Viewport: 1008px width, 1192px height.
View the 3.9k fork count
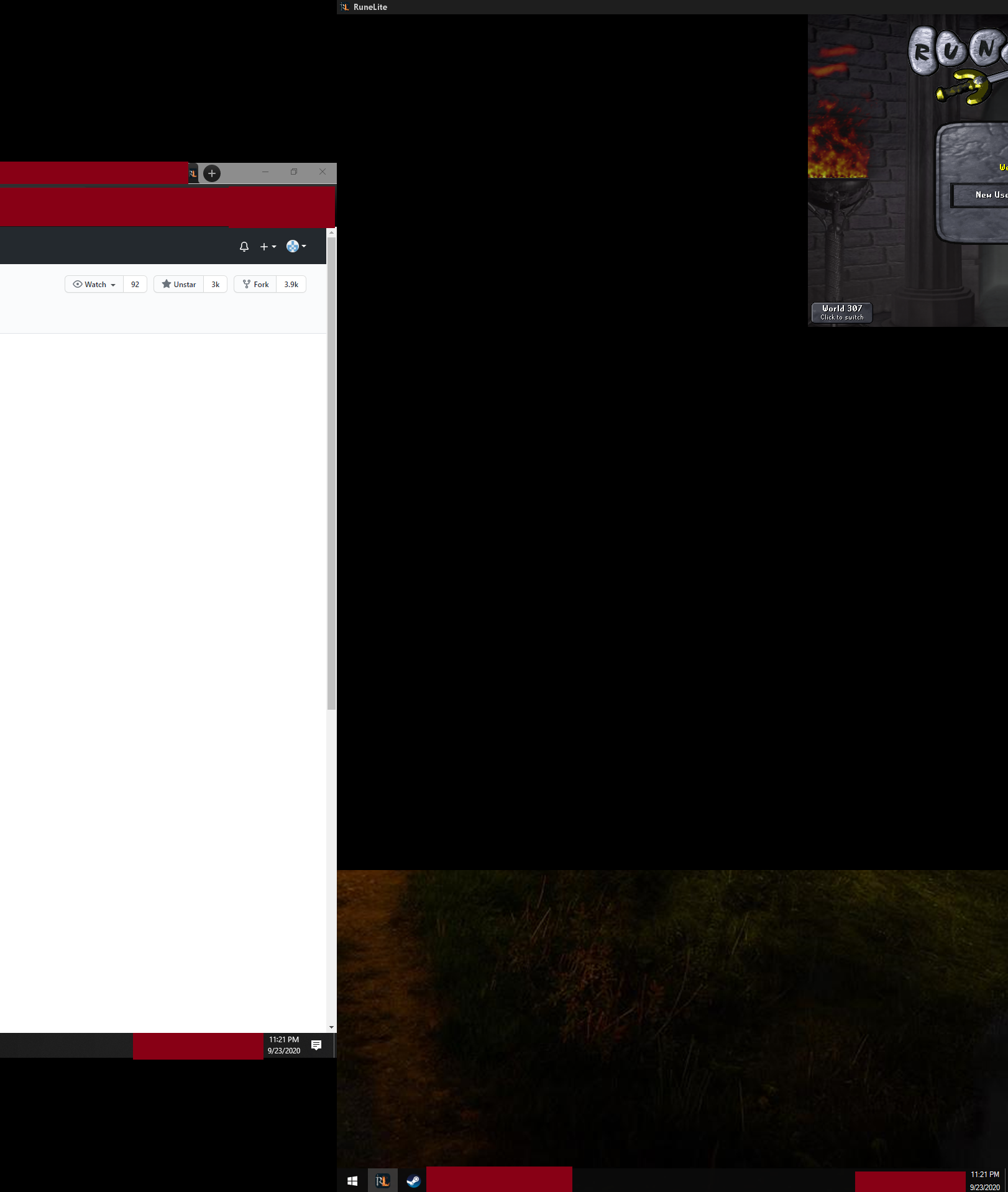(290, 284)
